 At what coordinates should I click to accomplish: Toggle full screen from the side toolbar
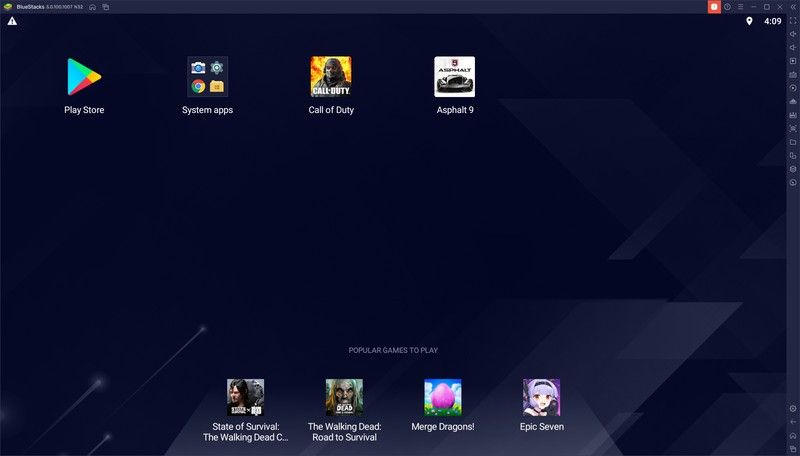coord(793,21)
